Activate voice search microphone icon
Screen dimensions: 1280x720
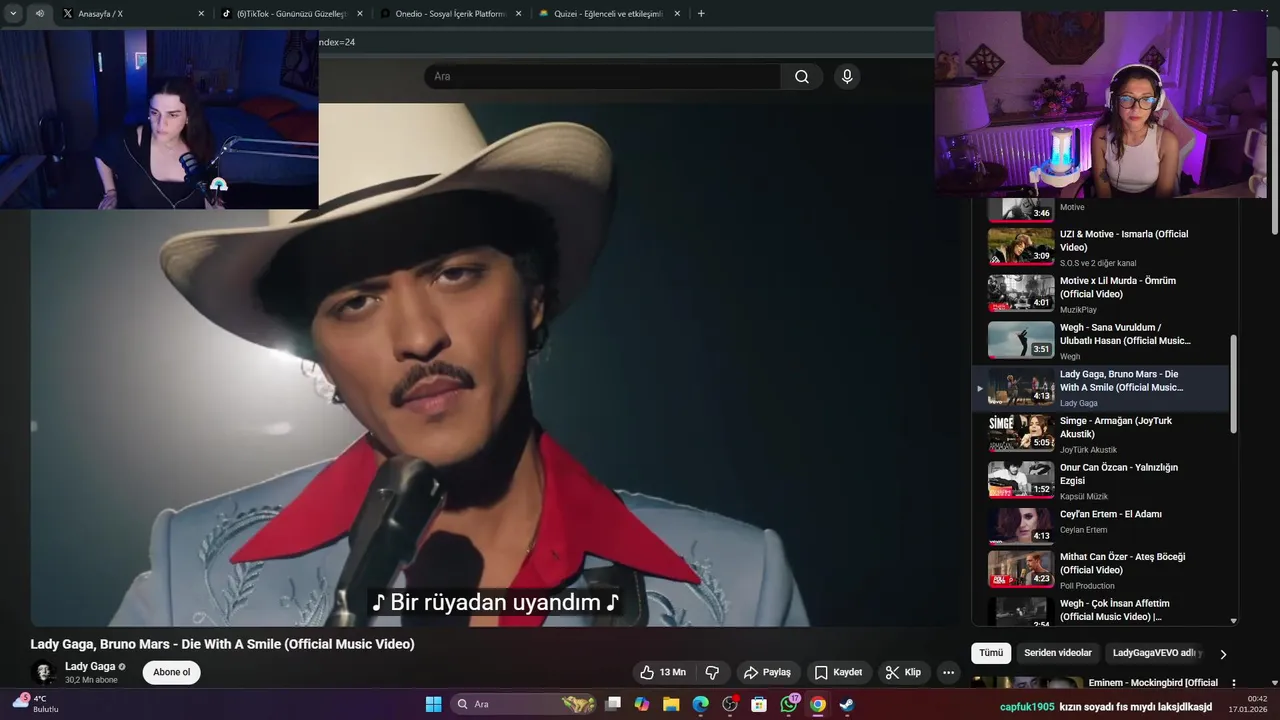click(x=847, y=77)
